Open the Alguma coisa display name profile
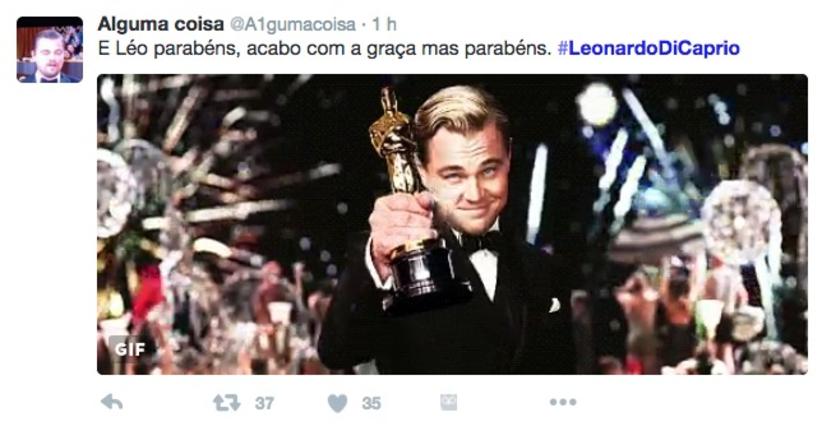Viewport: 822px width, 431px height. pyautogui.click(x=160, y=24)
